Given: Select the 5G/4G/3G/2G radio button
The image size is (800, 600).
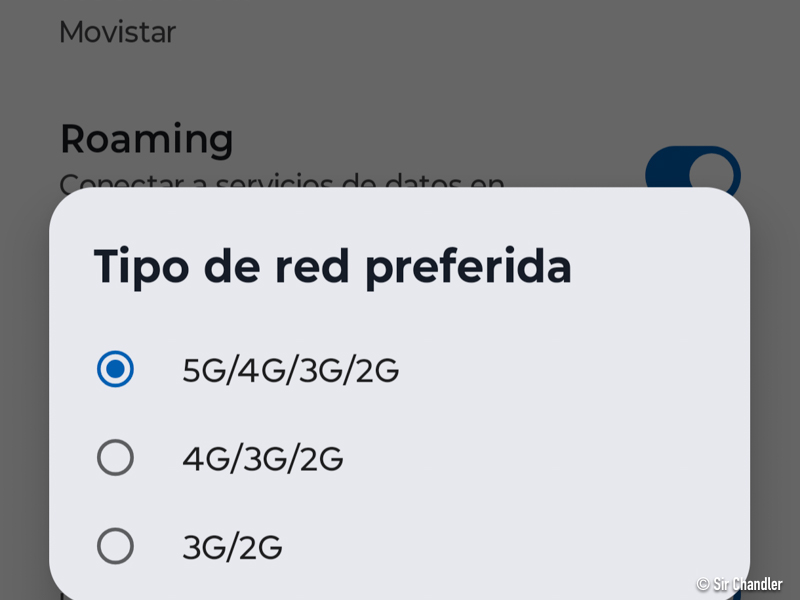Looking at the screenshot, I should [x=116, y=370].
